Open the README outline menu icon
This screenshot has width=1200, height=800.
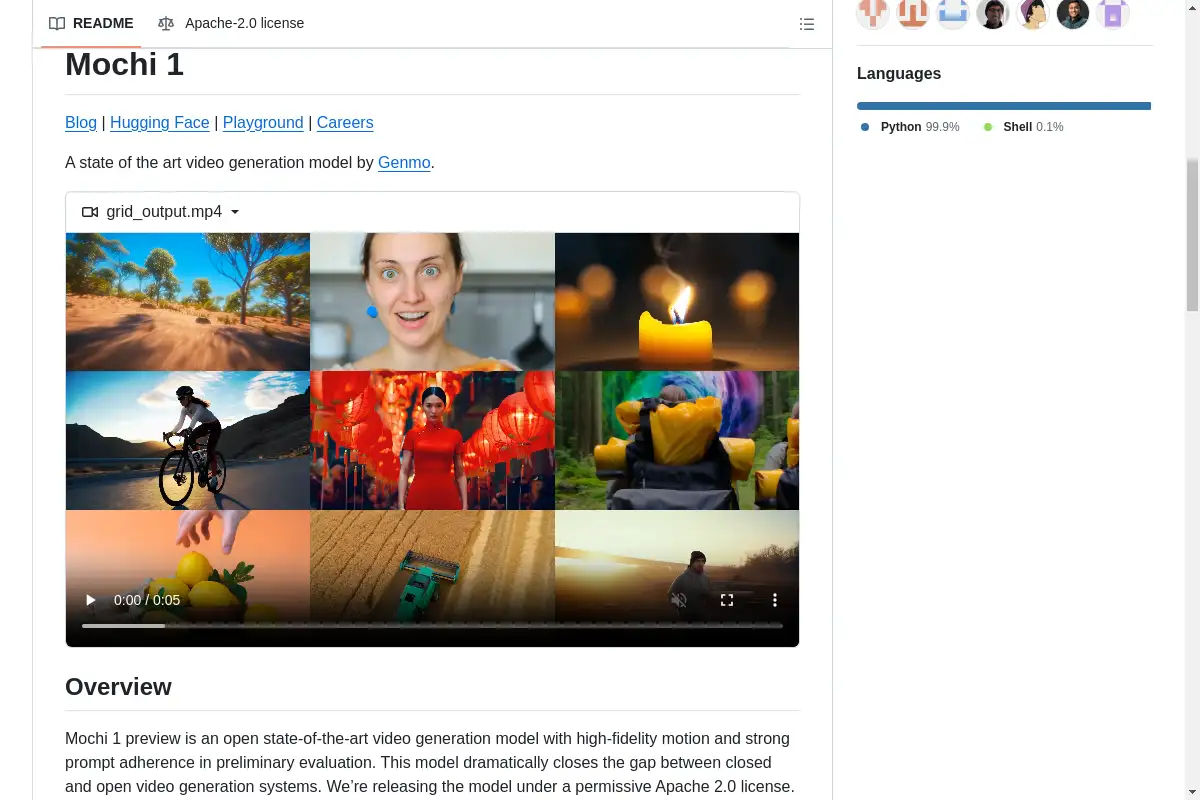click(807, 24)
